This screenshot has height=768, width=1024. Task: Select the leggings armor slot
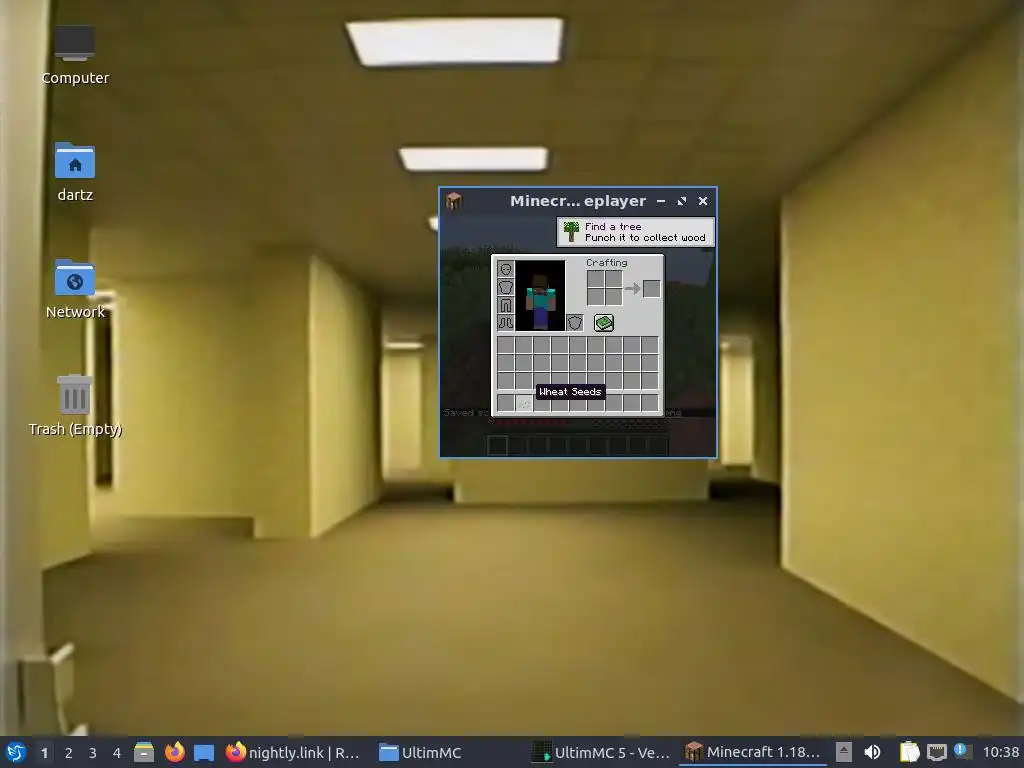point(505,304)
